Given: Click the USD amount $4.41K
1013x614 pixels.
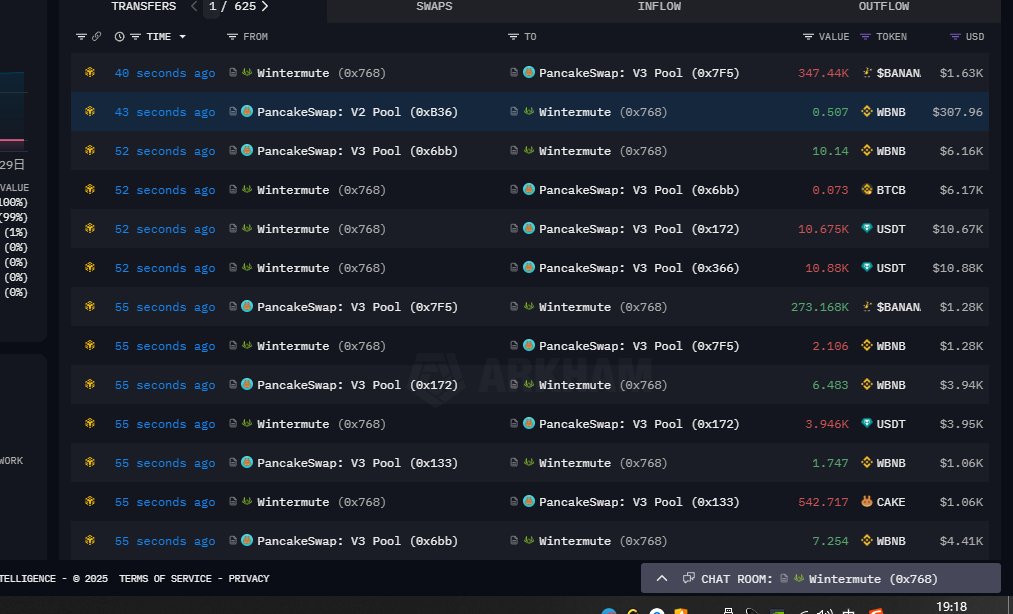Looking at the screenshot, I should click(961, 541).
